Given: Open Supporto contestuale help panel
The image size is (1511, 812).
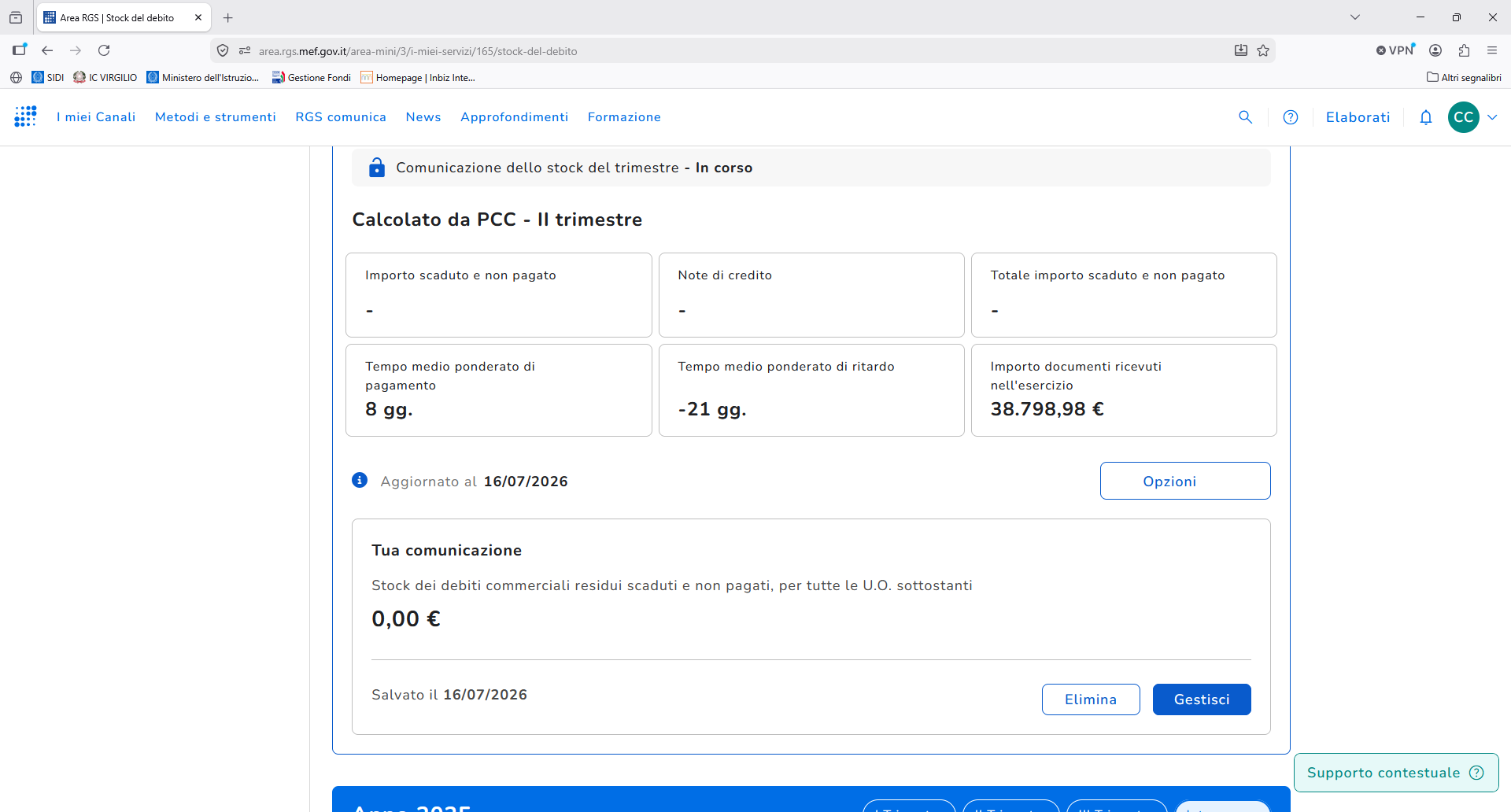Looking at the screenshot, I should 1396,773.
